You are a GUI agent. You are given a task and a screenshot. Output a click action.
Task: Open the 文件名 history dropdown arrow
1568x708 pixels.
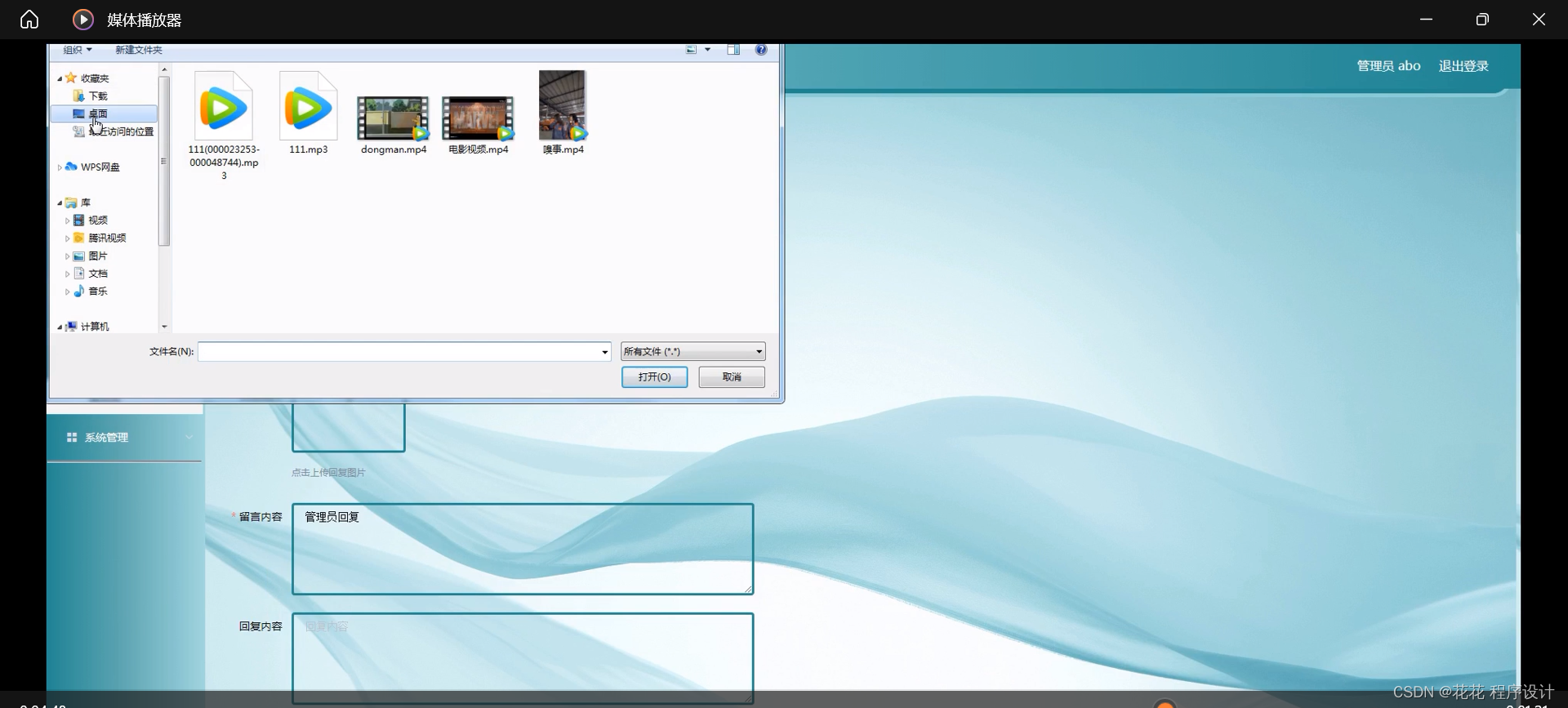pos(605,352)
